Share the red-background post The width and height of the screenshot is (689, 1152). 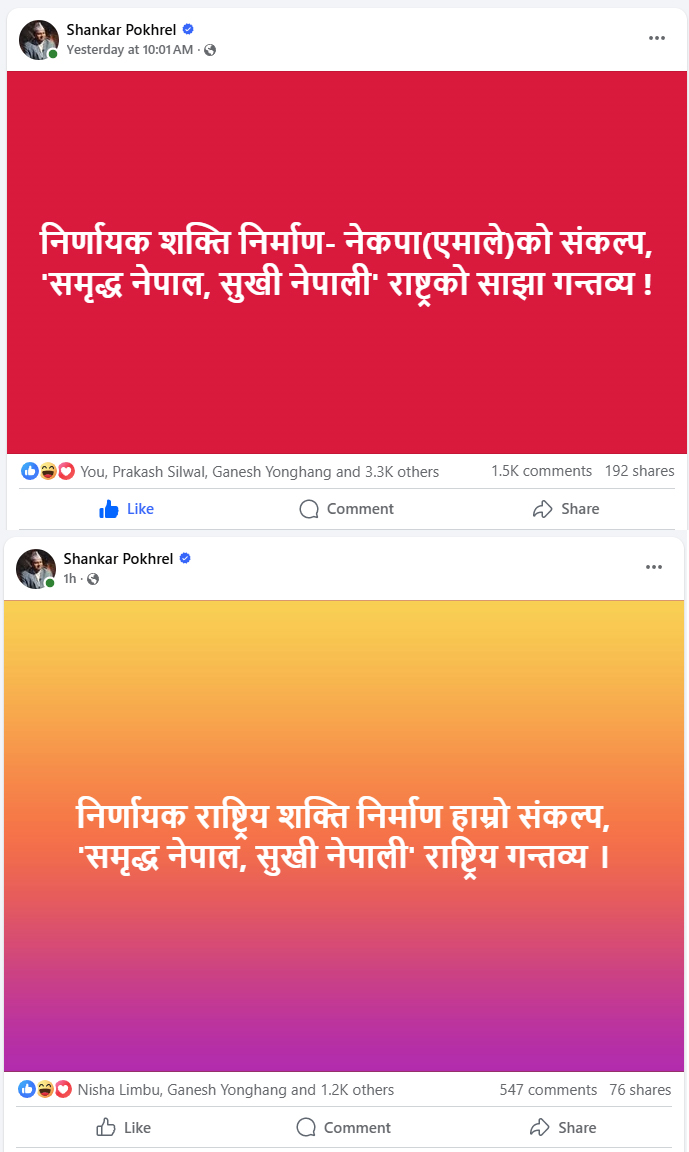566,509
